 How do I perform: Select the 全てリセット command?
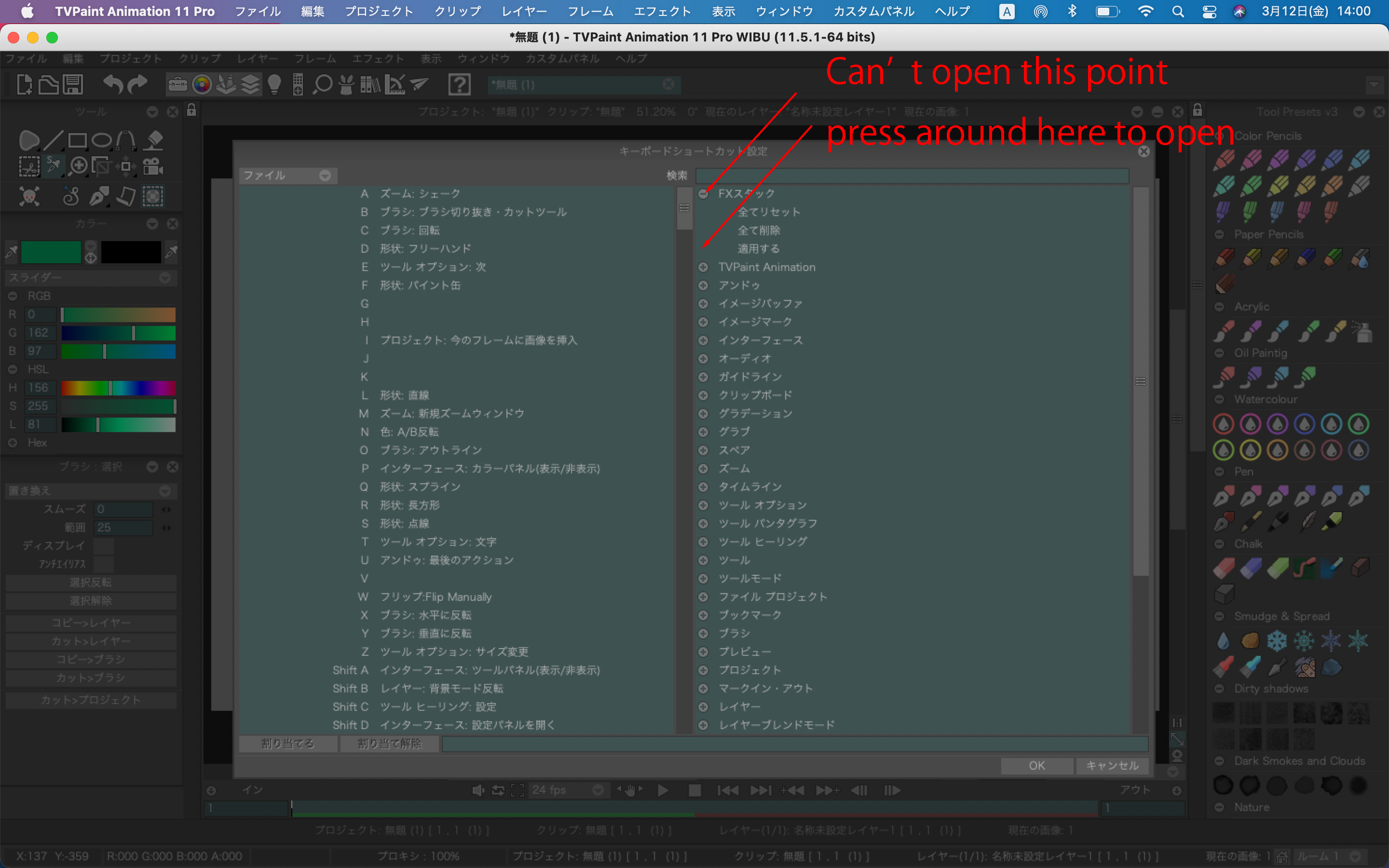click(769, 212)
